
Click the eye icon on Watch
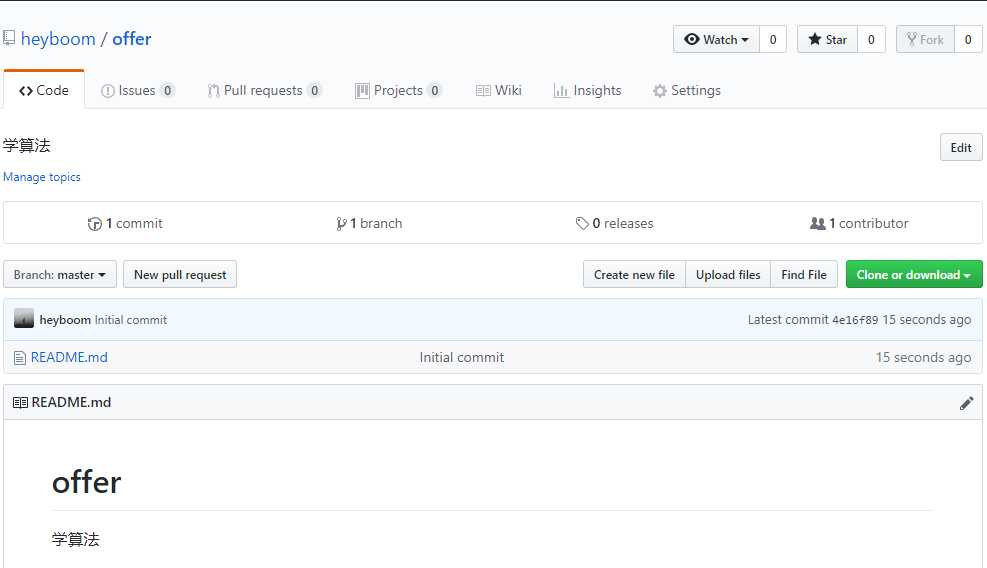[x=692, y=39]
